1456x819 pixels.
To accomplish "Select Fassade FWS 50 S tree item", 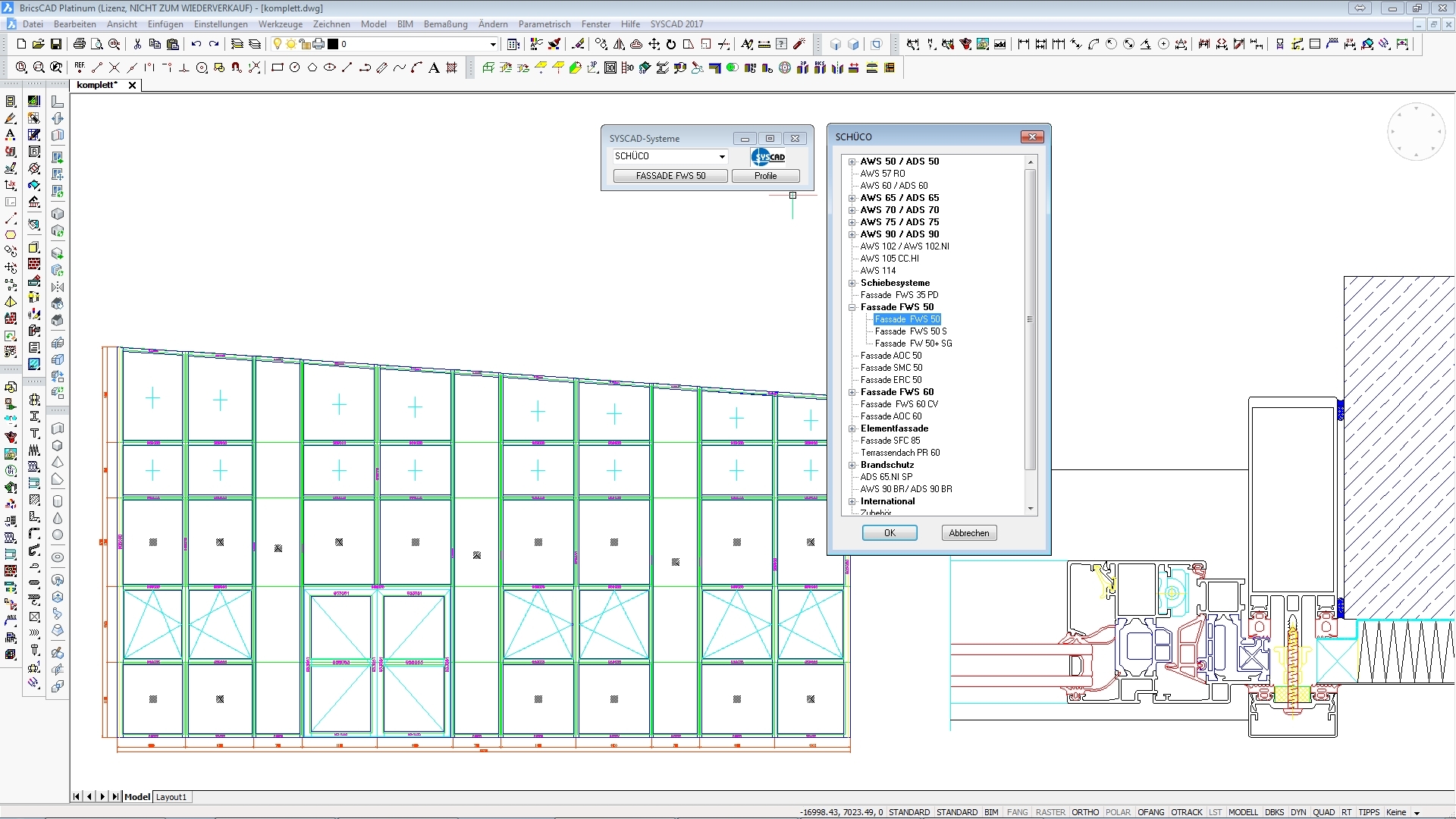I will (x=910, y=331).
